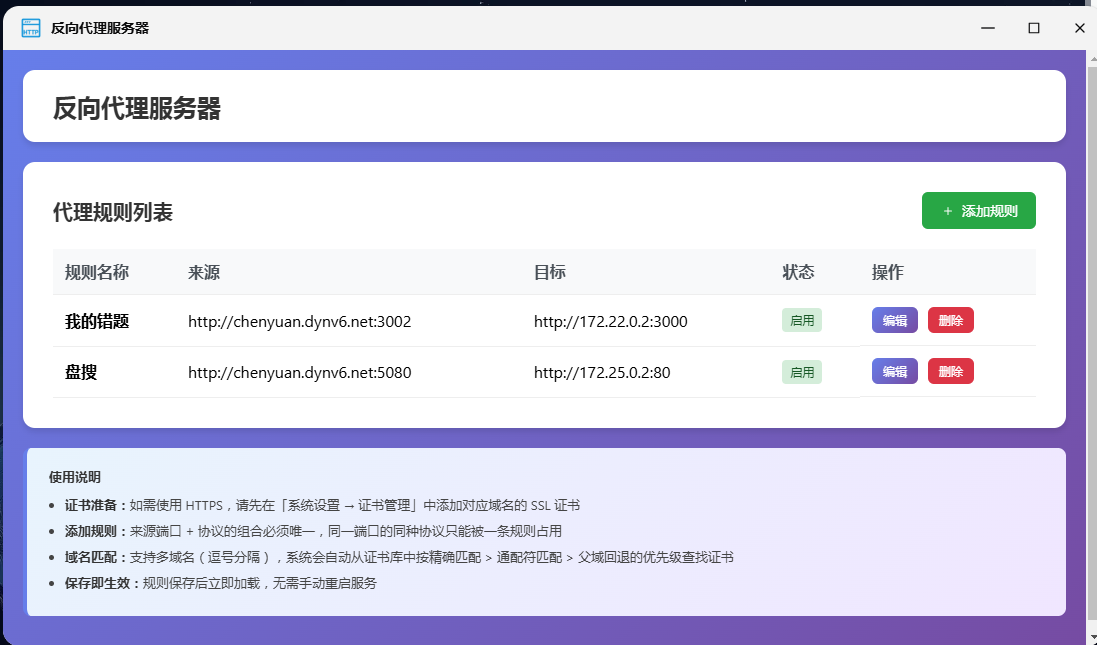Screen dimensions: 1097x645
Task: Click the 操作 column header
Action: (x=888, y=272)
